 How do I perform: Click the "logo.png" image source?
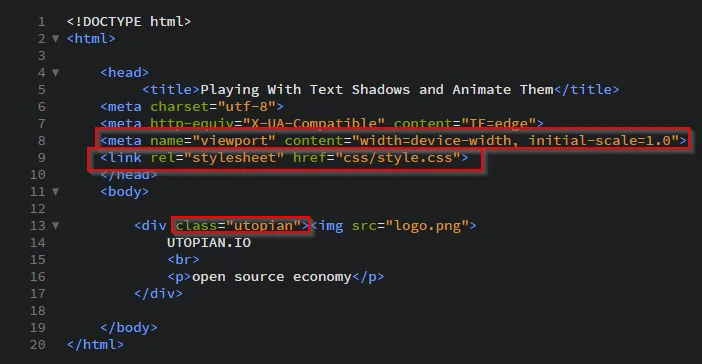[427, 226]
